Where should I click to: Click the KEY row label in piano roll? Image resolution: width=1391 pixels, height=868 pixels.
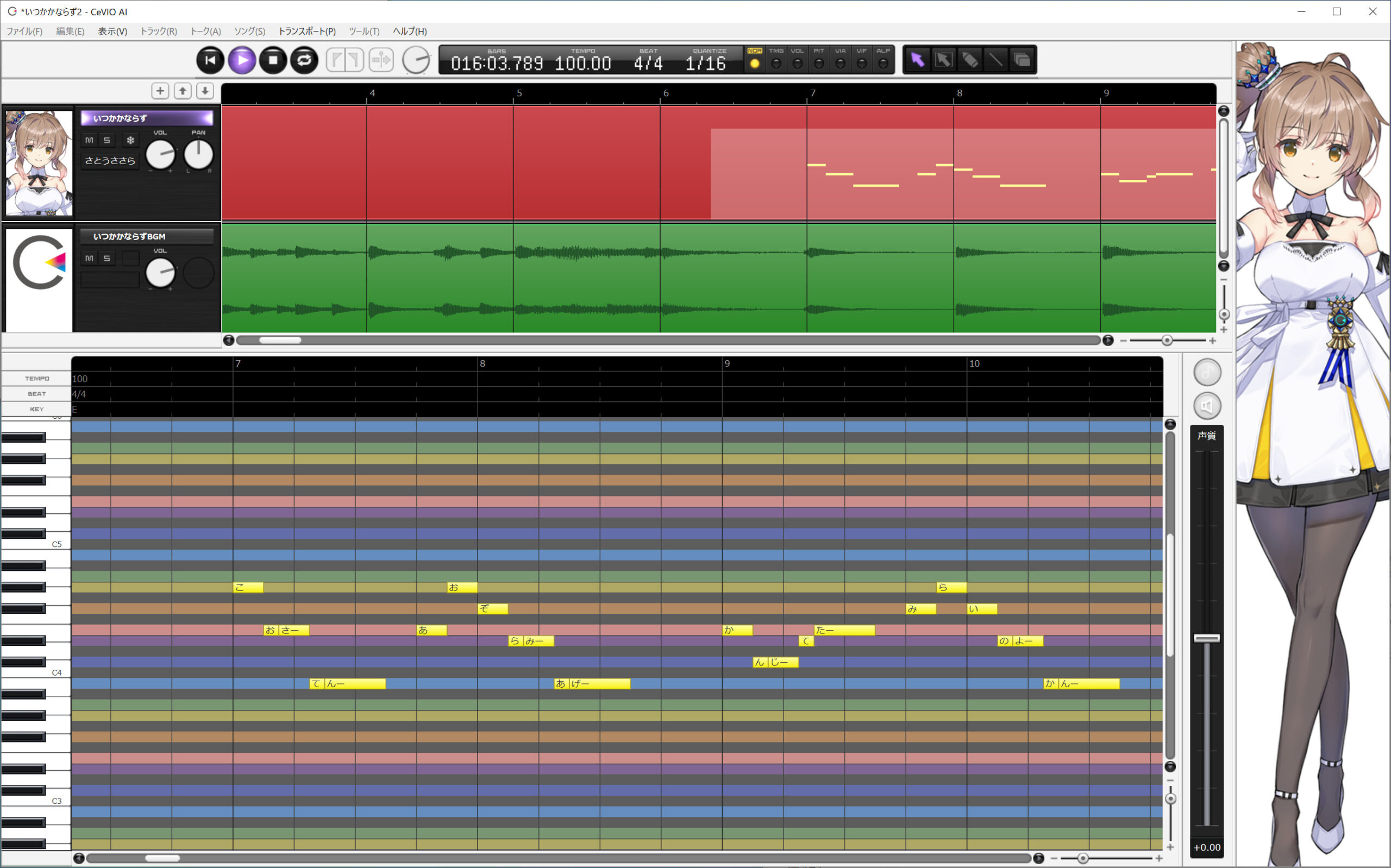coord(37,408)
